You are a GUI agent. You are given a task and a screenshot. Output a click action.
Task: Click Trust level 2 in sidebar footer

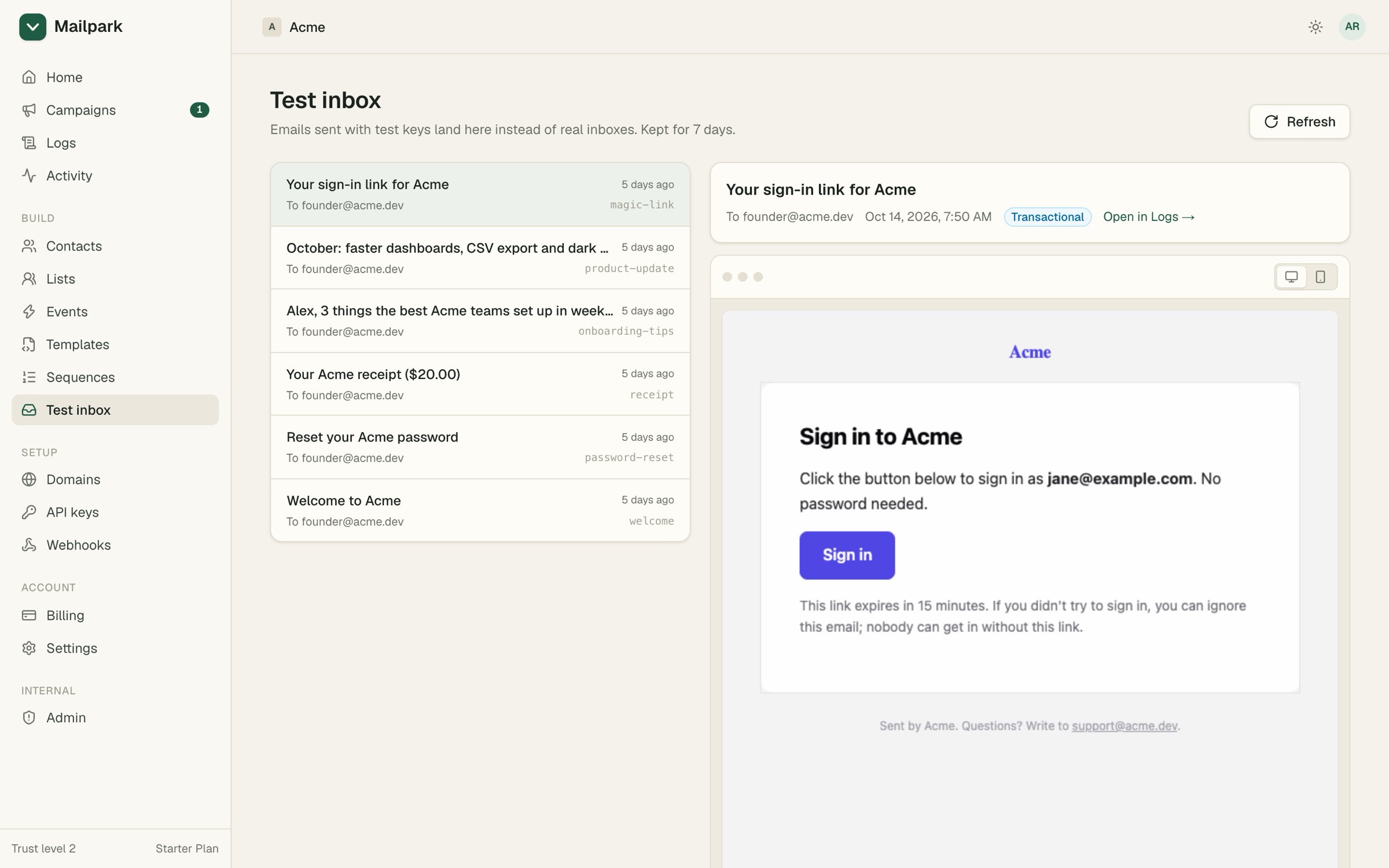point(43,848)
